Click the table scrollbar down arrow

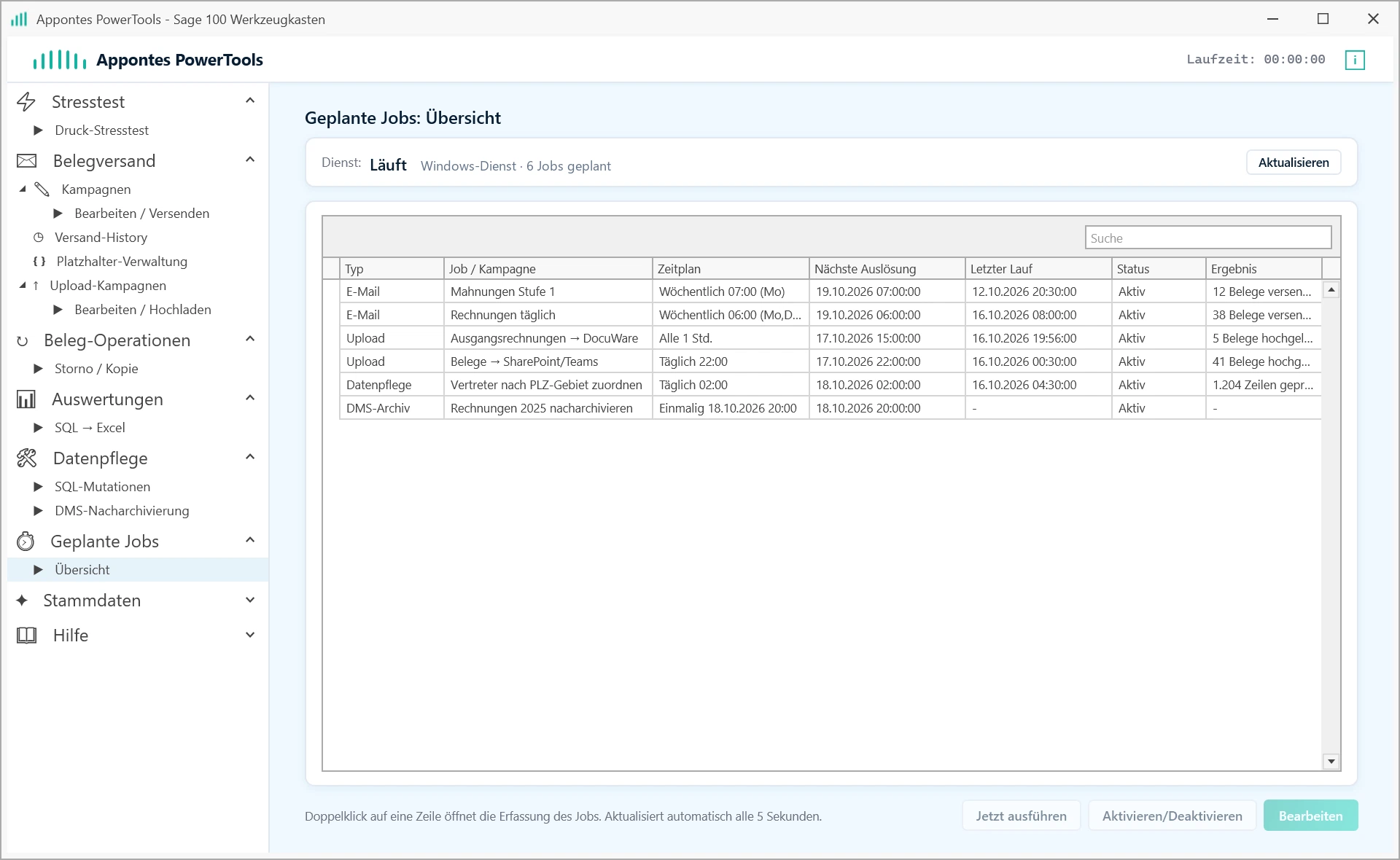pos(1331,762)
